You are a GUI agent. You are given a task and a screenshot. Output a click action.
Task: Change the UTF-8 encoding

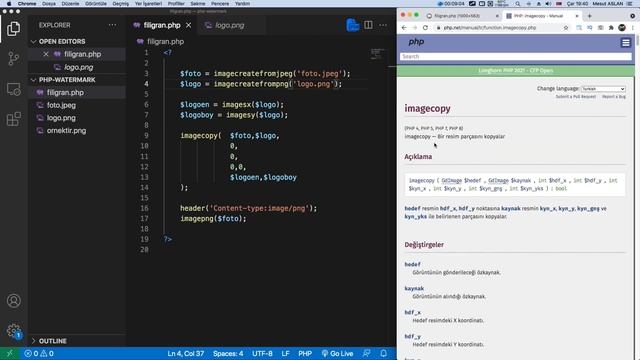click(x=262, y=353)
